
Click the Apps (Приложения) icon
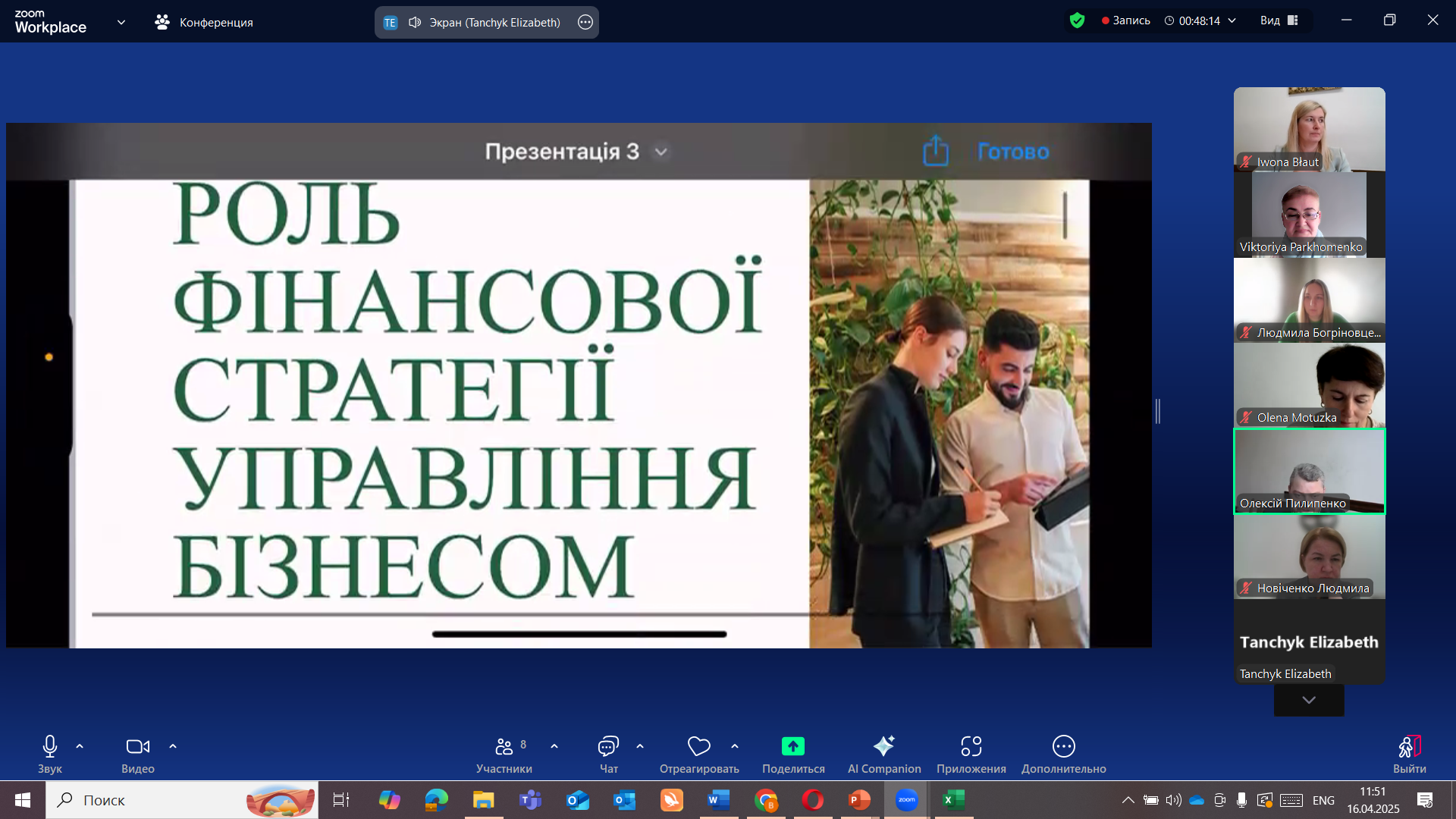971,746
